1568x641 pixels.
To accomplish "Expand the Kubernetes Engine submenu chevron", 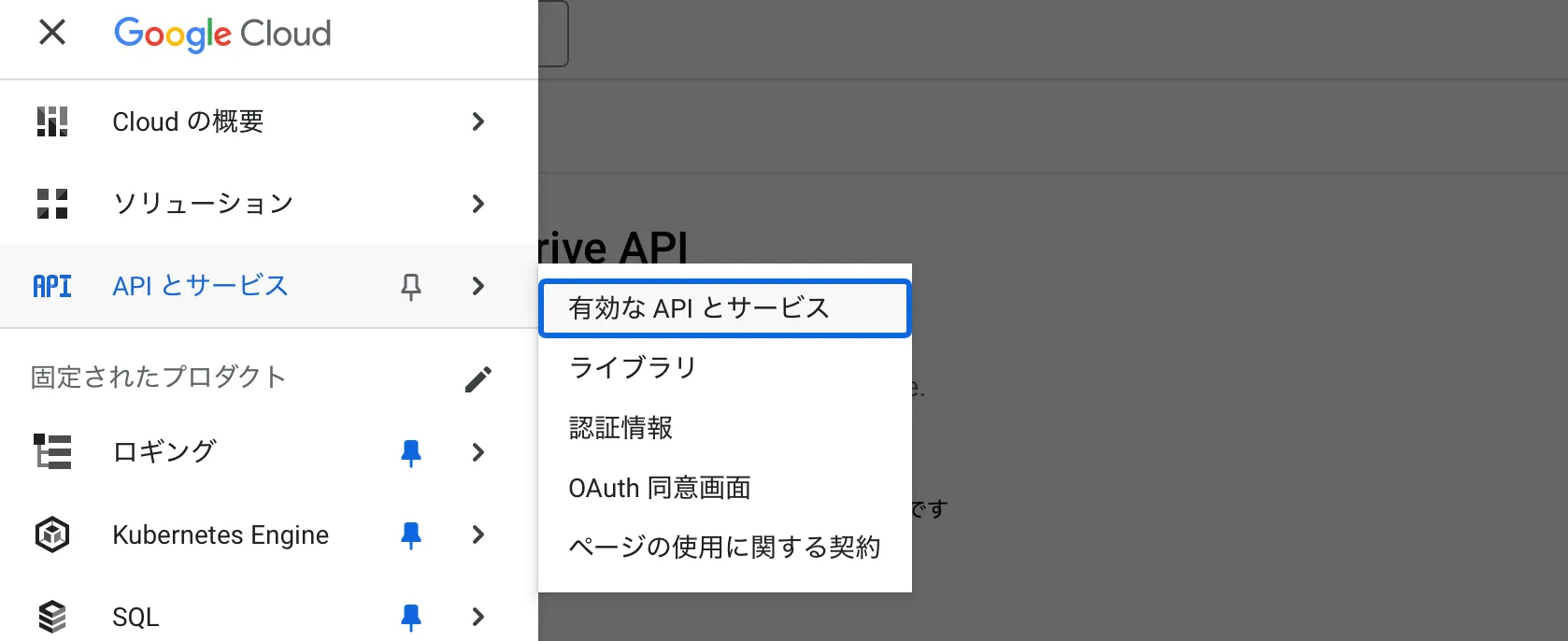I will (x=478, y=534).
